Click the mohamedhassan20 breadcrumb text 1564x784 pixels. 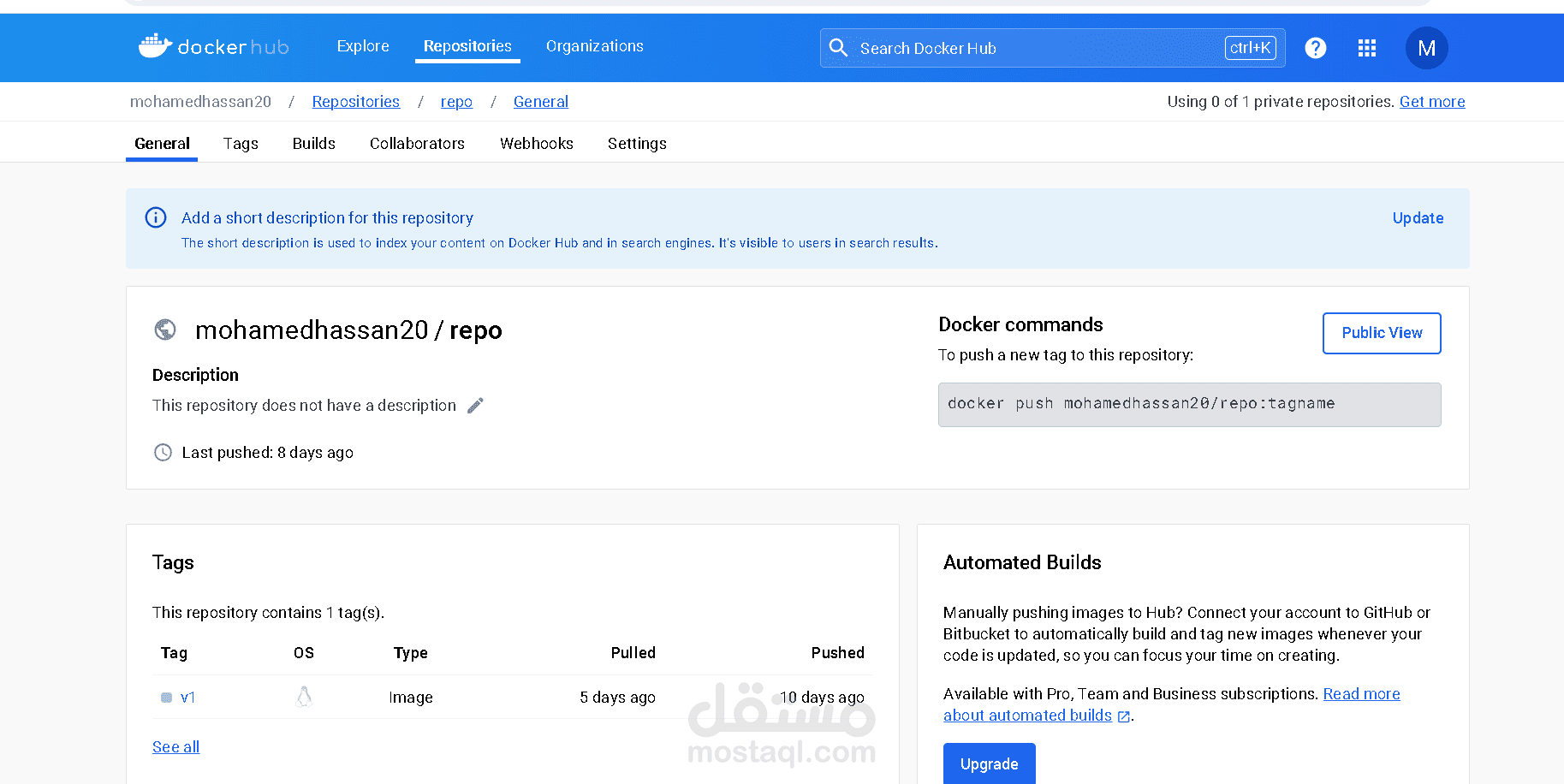[200, 102]
